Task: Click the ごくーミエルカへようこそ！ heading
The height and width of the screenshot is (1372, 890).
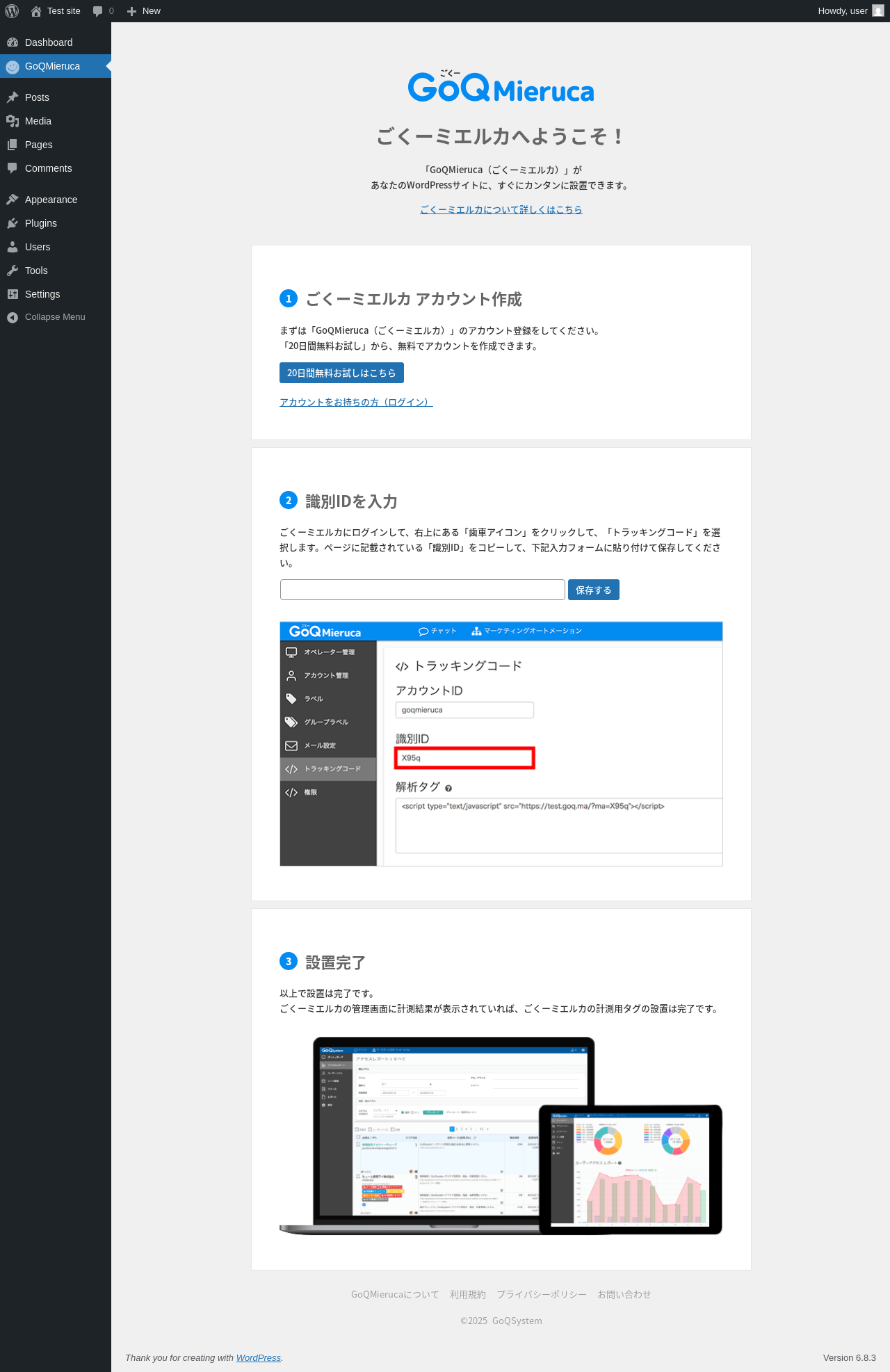Action: pos(501,136)
